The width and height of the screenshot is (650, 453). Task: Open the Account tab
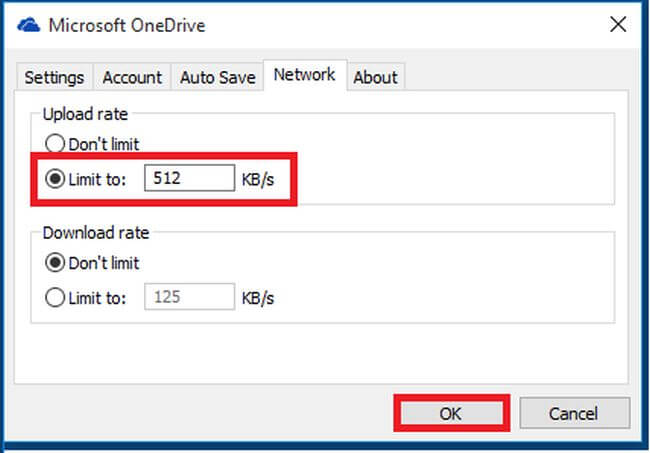tap(132, 77)
